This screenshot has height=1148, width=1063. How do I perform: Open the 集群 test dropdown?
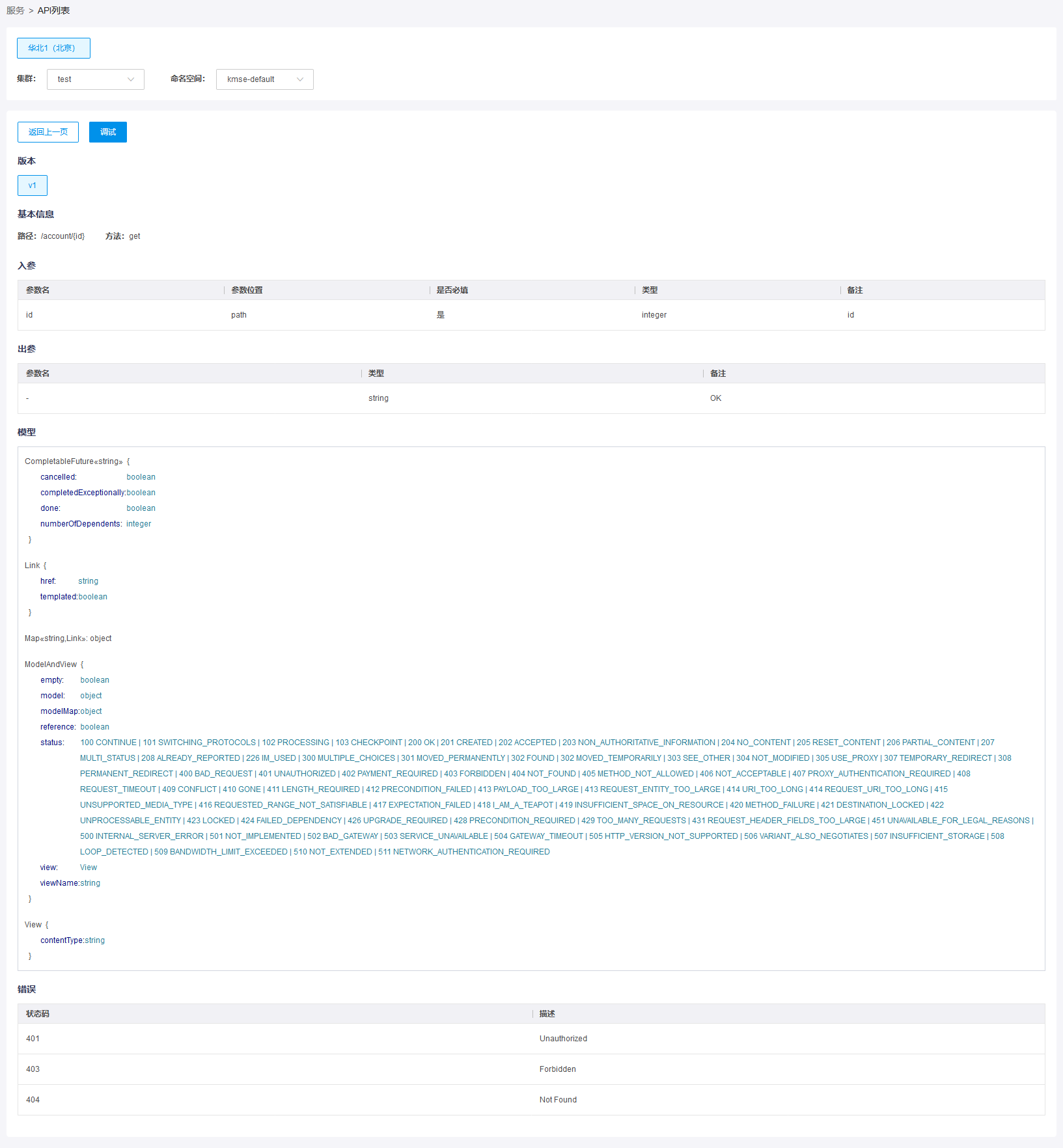pyautogui.click(x=96, y=79)
